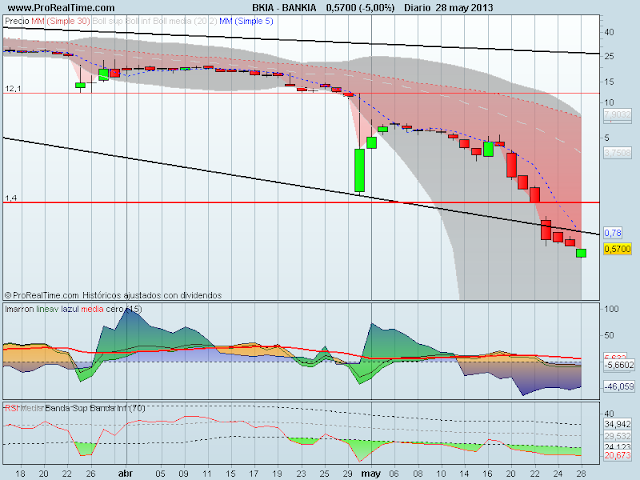Click the 12,1 horizontal line label

click(x=13, y=89)
